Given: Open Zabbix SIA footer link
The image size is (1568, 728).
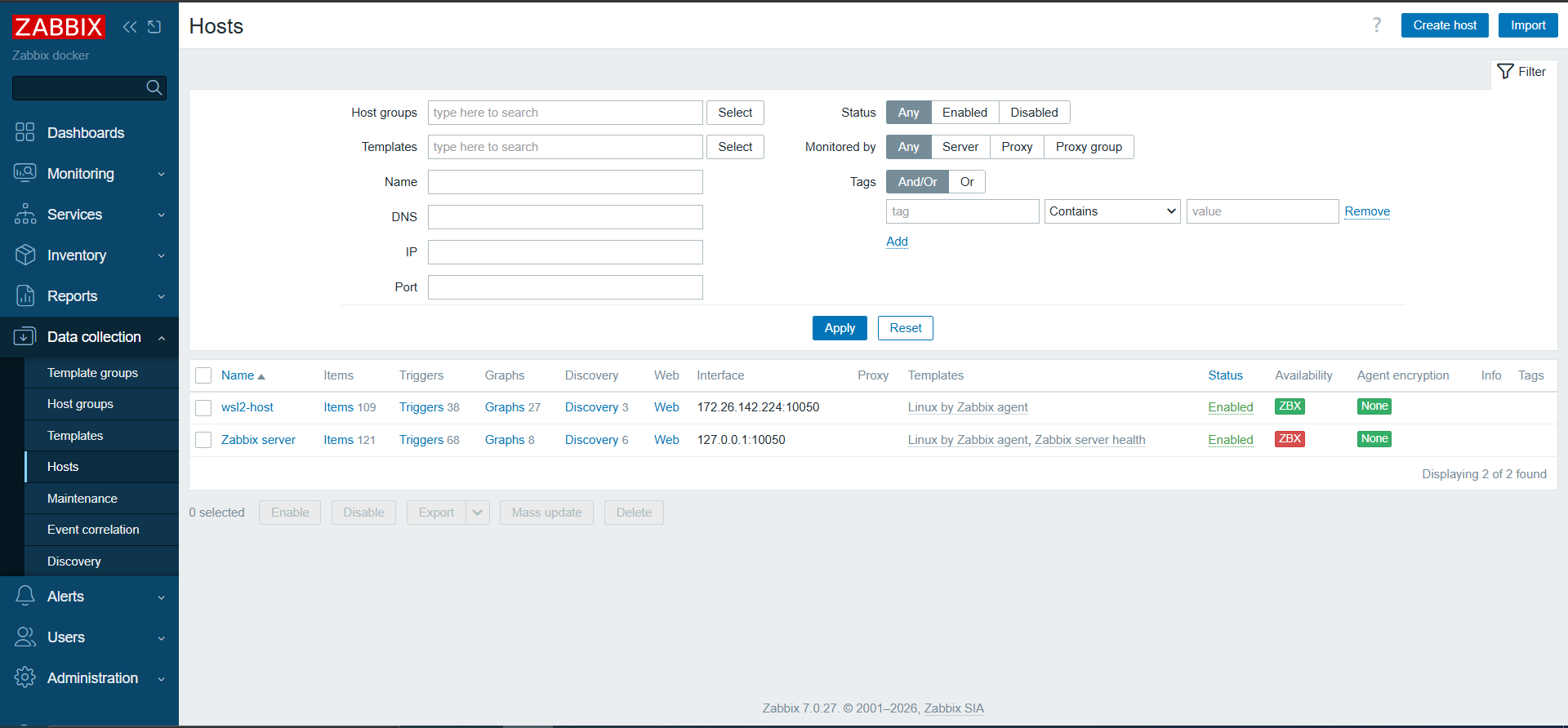Looking at the screenshot, I should pos(954,708).
